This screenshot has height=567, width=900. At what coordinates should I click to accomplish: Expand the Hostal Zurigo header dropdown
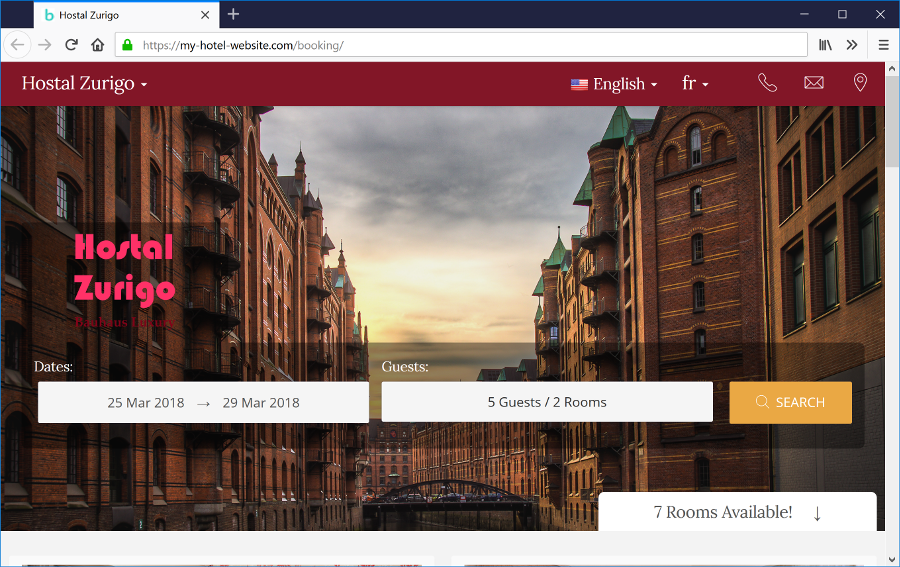(84, 84)
